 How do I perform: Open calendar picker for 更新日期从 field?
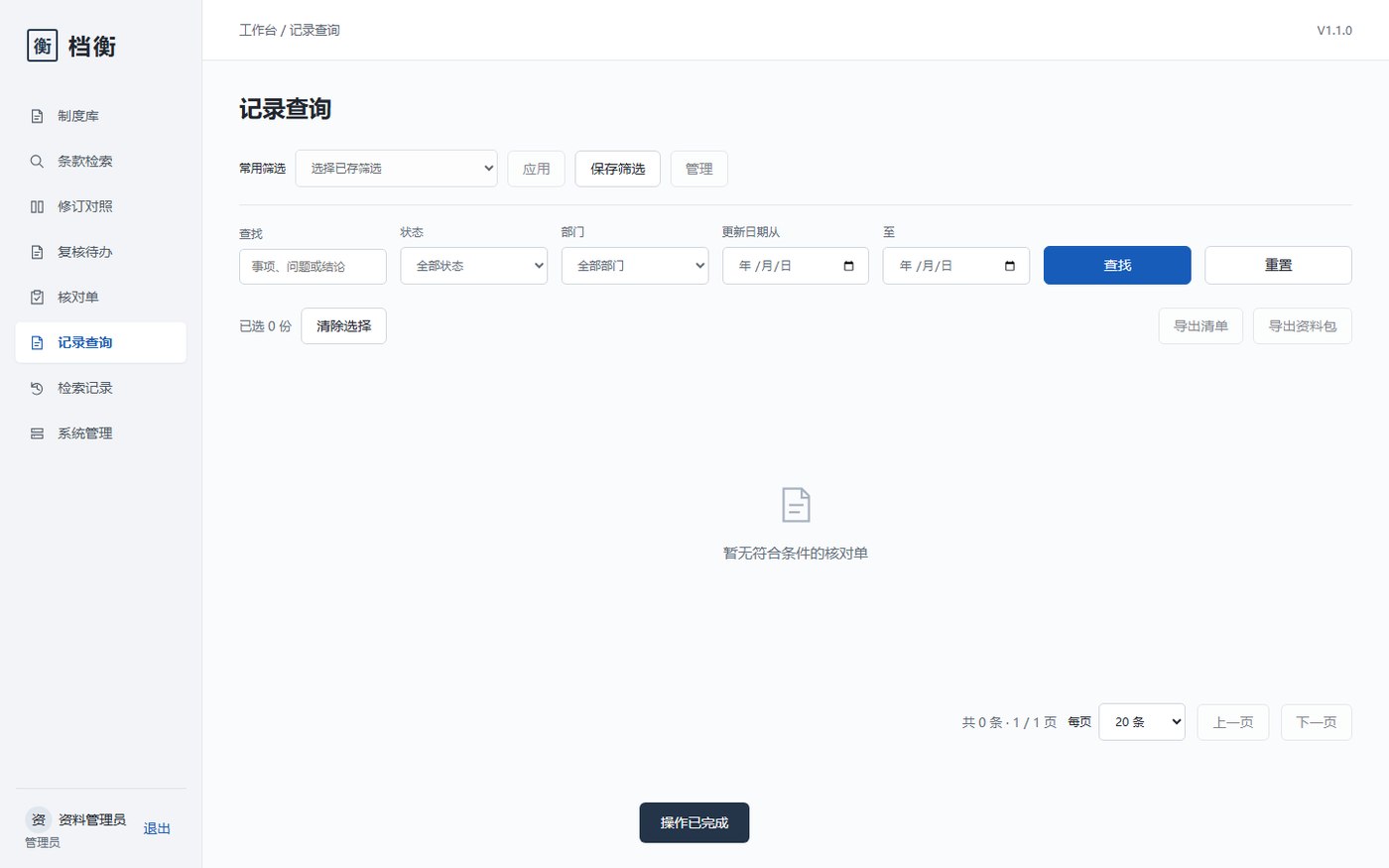[848, 266]
